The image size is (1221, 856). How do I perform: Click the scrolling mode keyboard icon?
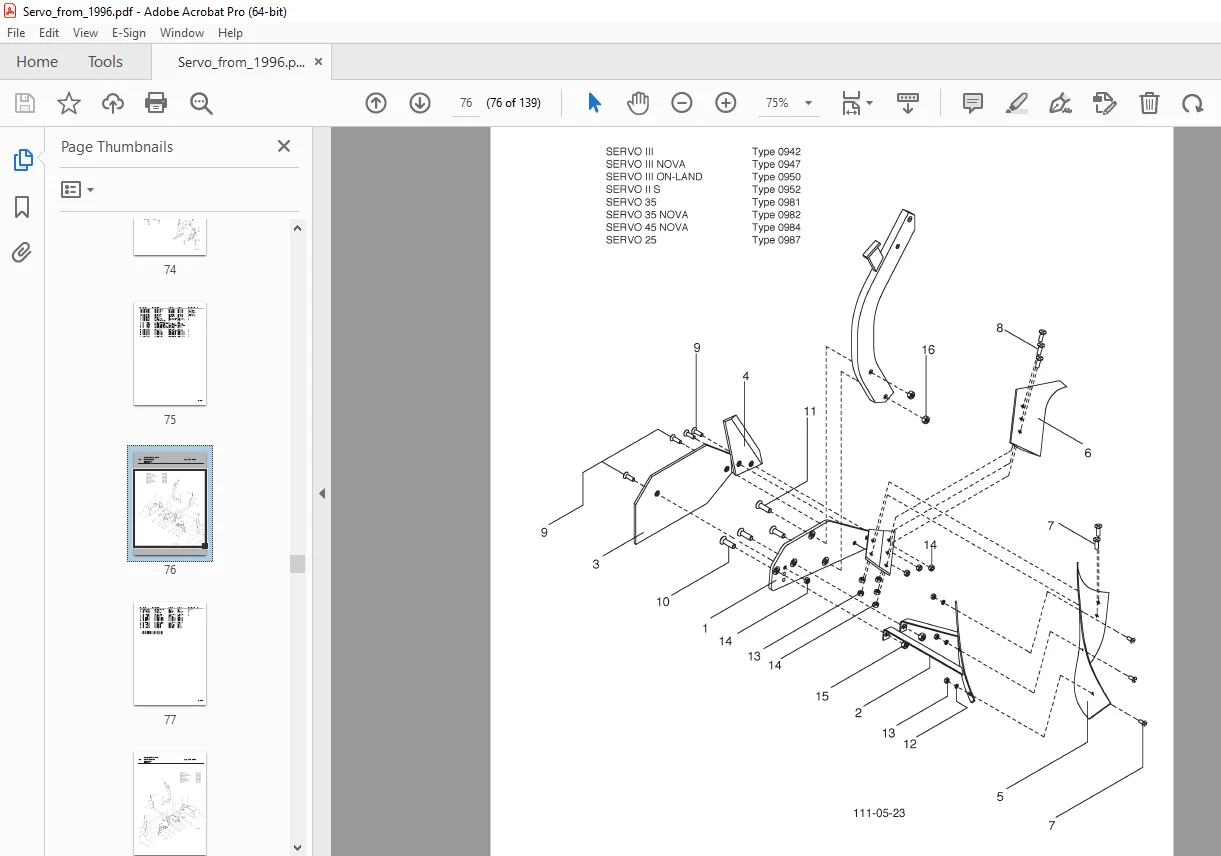[x=908, y=103]
